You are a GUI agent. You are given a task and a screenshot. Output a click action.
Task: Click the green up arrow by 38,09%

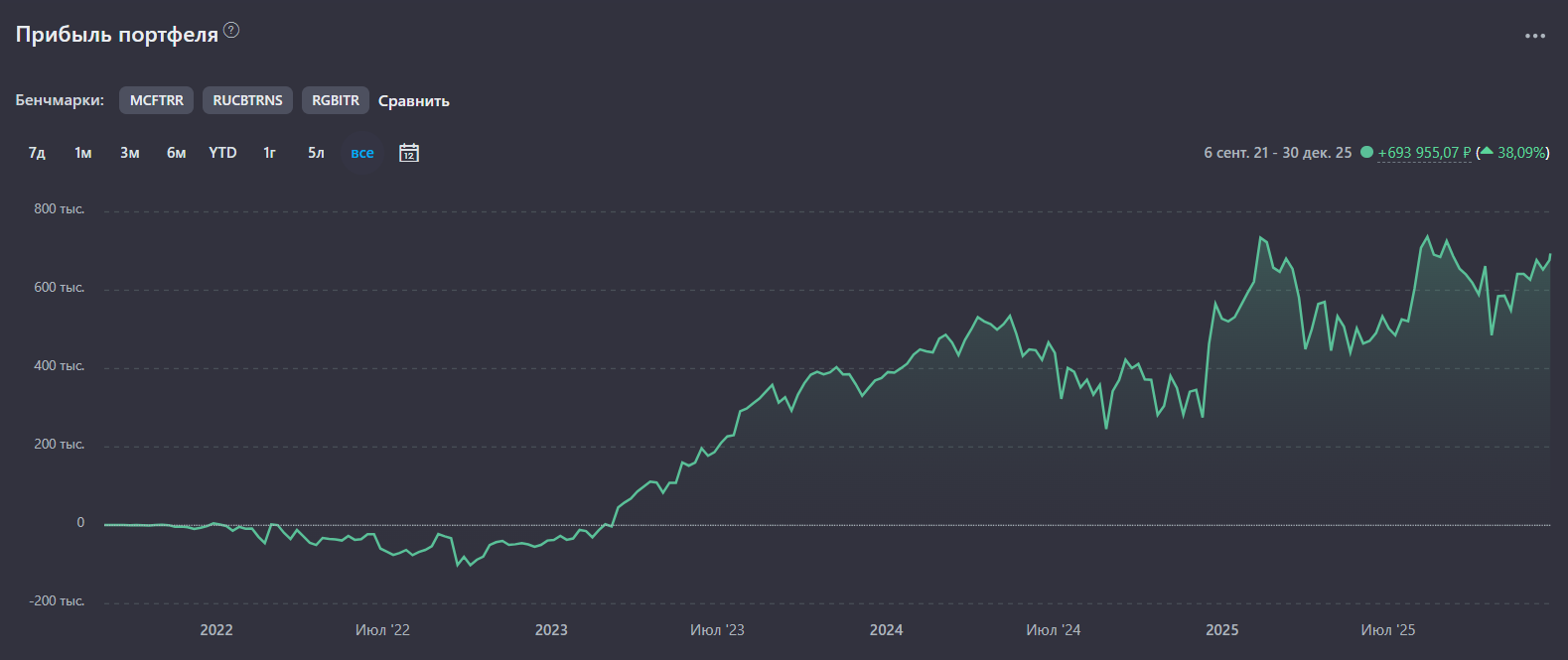[x=1487, y=152]
